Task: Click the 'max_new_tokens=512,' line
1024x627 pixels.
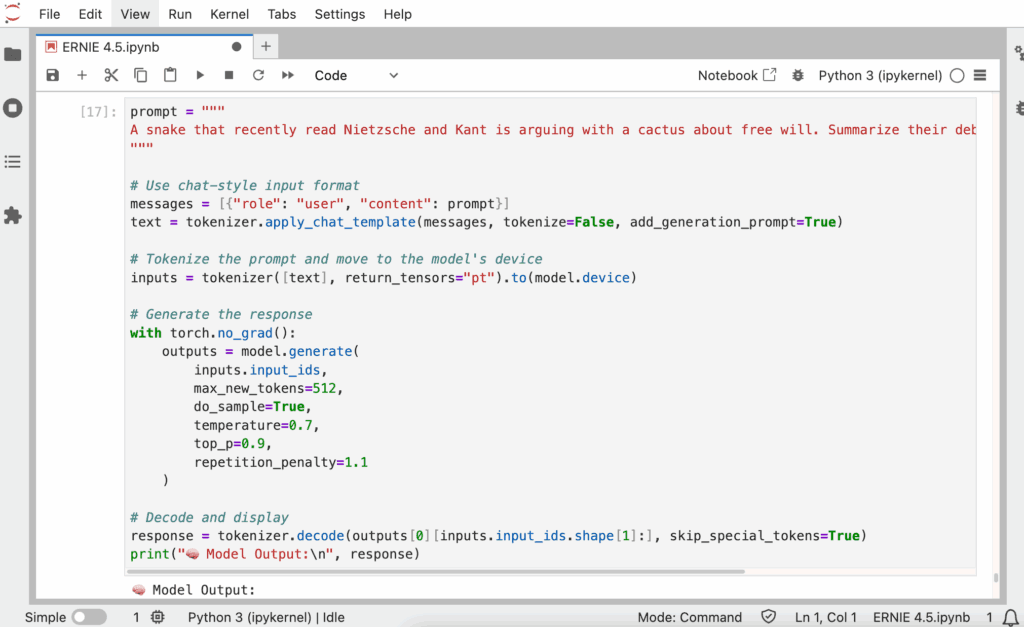Action: coord(268,389)
